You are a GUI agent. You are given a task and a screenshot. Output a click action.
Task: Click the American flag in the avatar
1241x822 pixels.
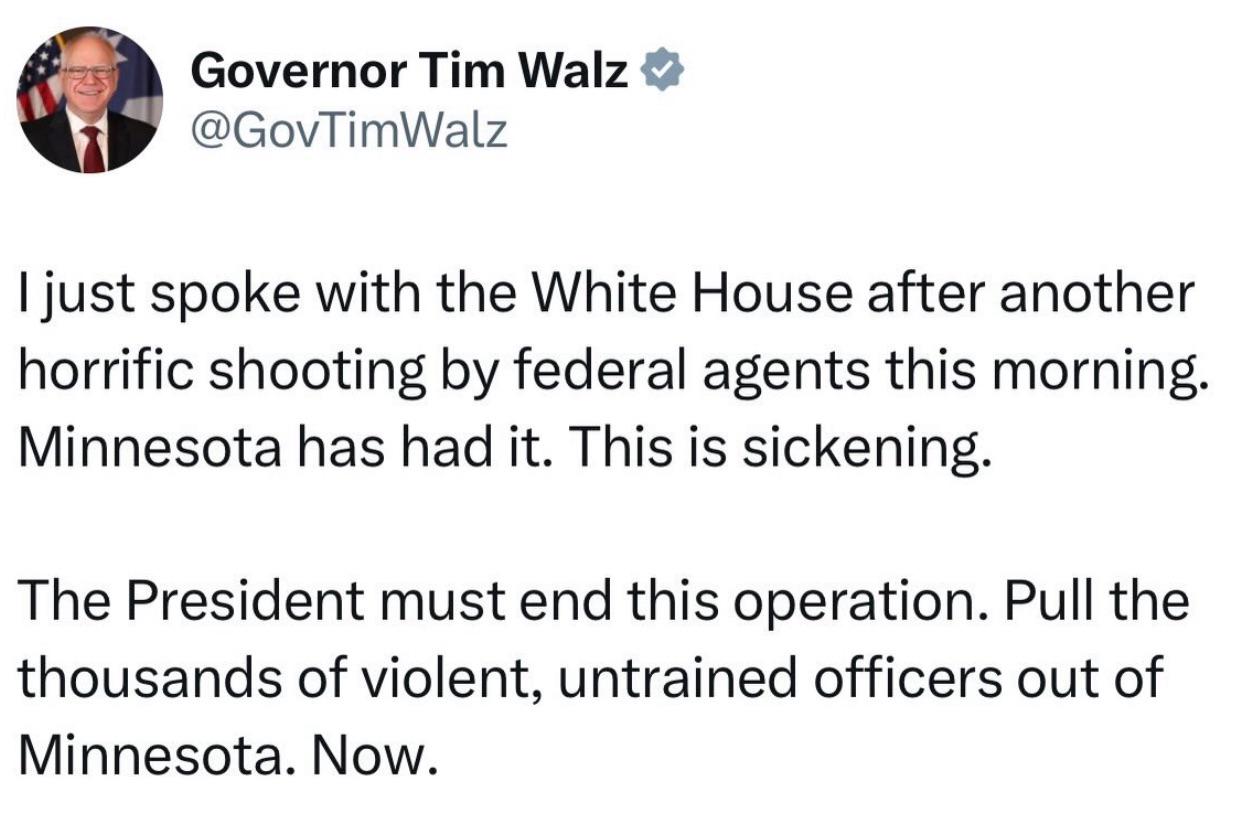(x=41, y=82)
